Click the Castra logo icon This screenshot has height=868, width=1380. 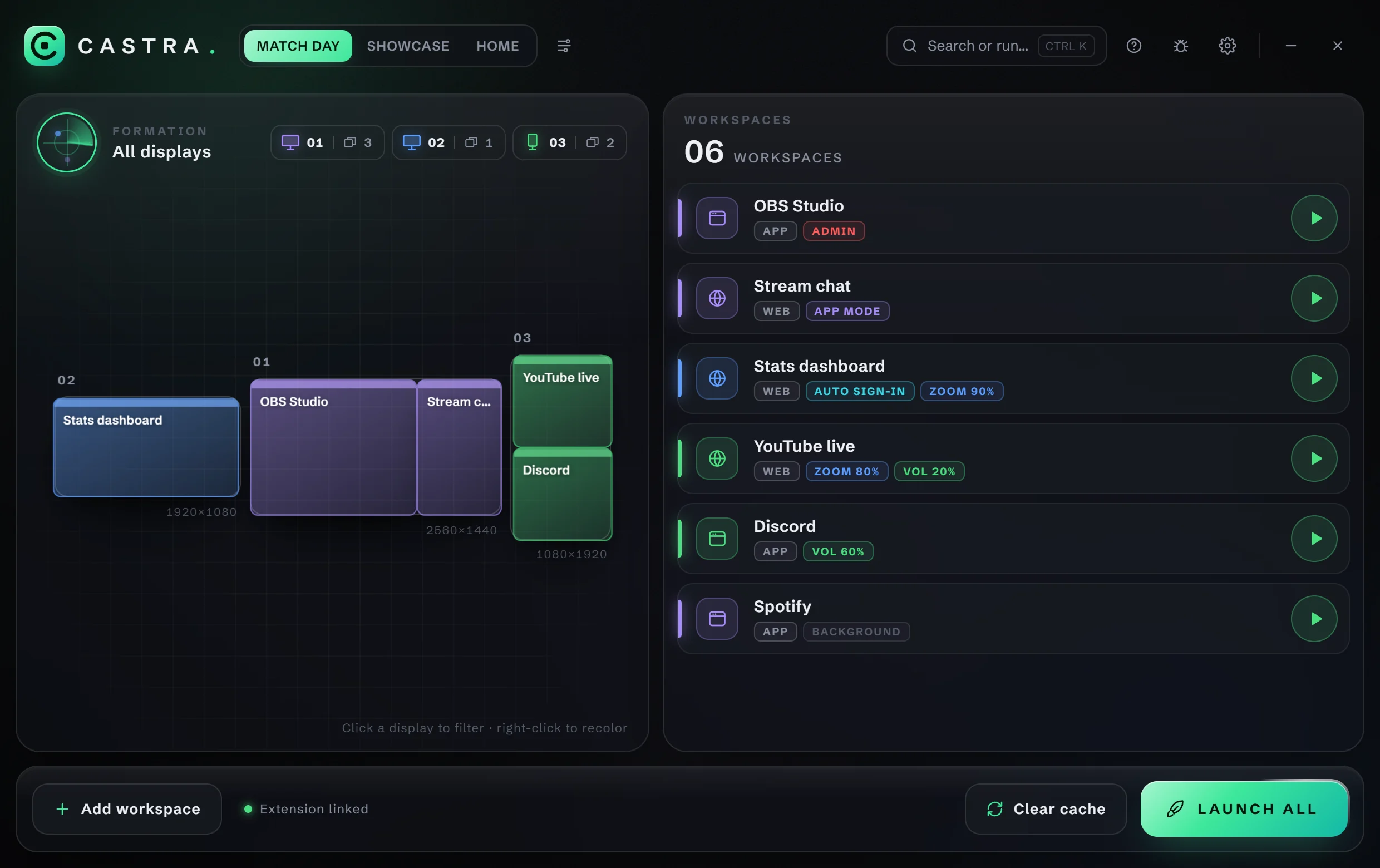(x=44, y=45)
